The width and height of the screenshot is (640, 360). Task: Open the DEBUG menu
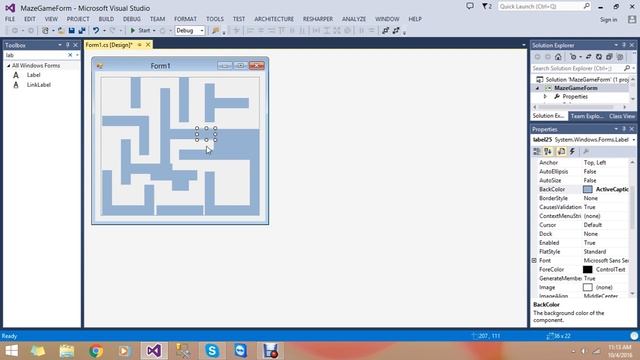click(132, 19)
